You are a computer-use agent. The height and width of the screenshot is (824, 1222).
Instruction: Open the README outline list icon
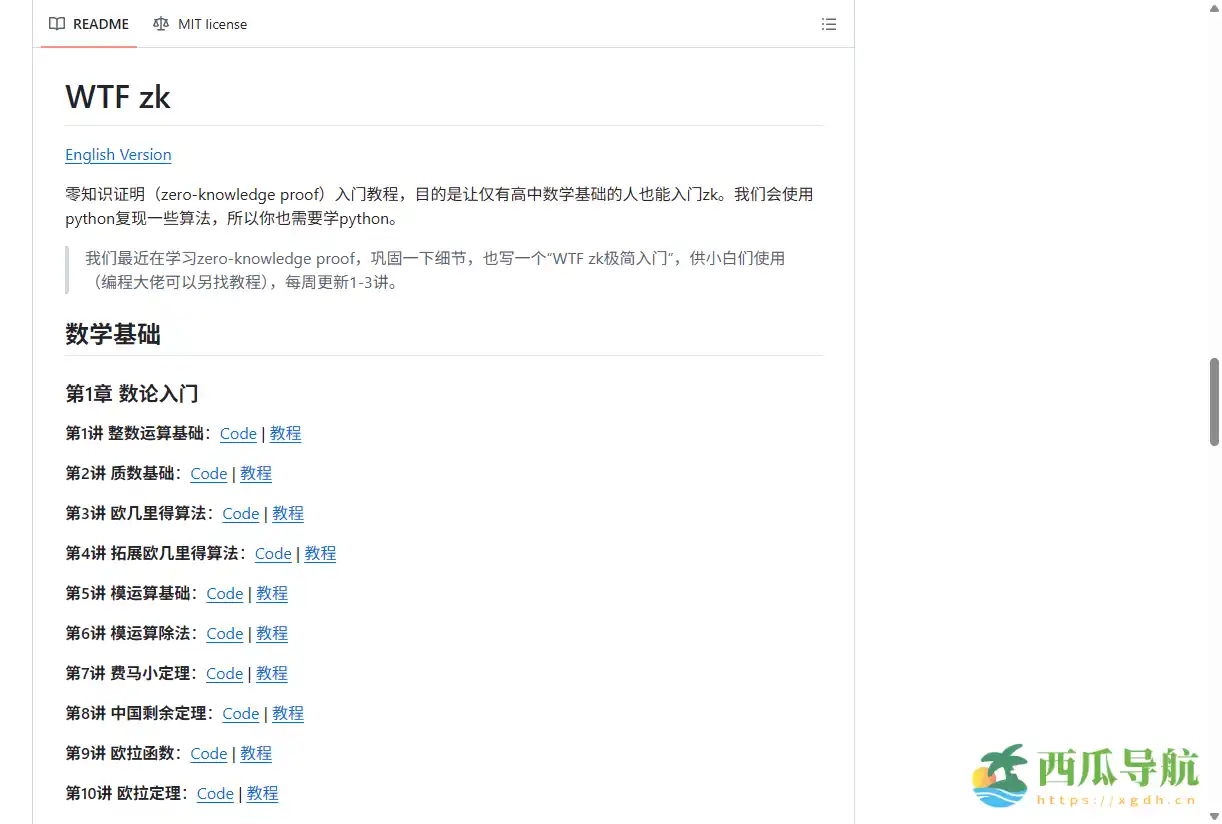tap(829, 24)
